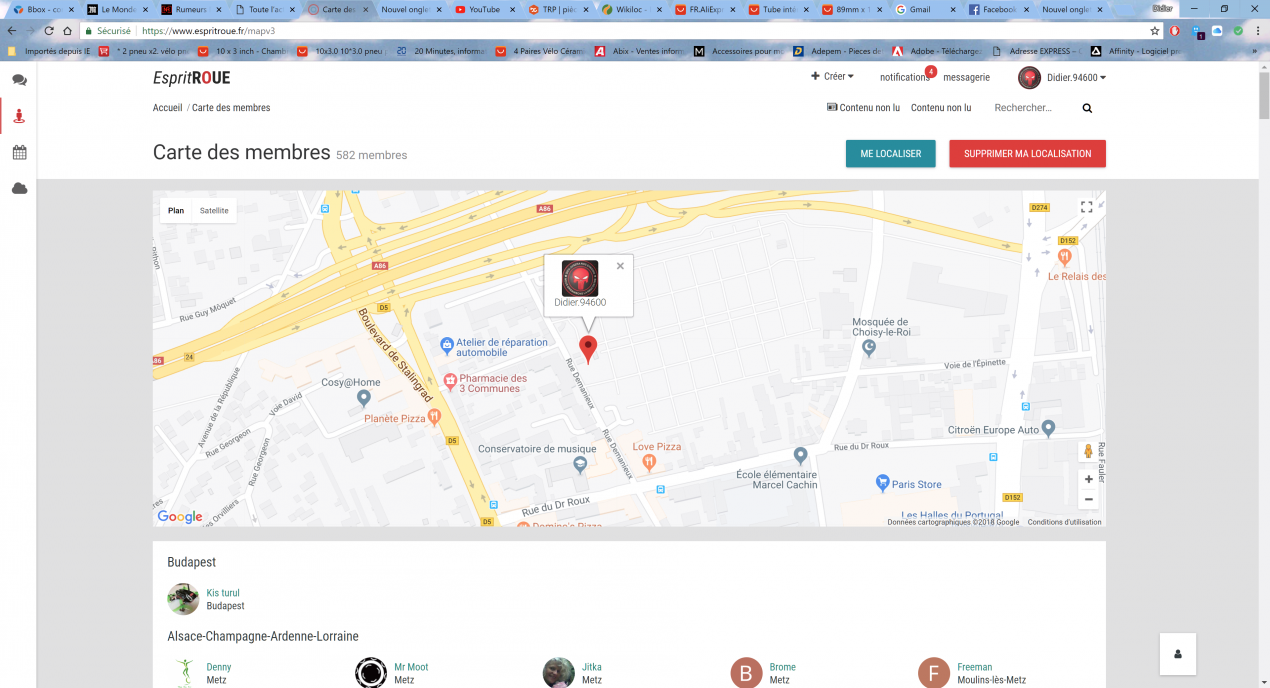This screenshot has height=688, width=1270.
Task: Click the ME LOCALISER button
Action: pyautogui.click(x=890, y=154)
